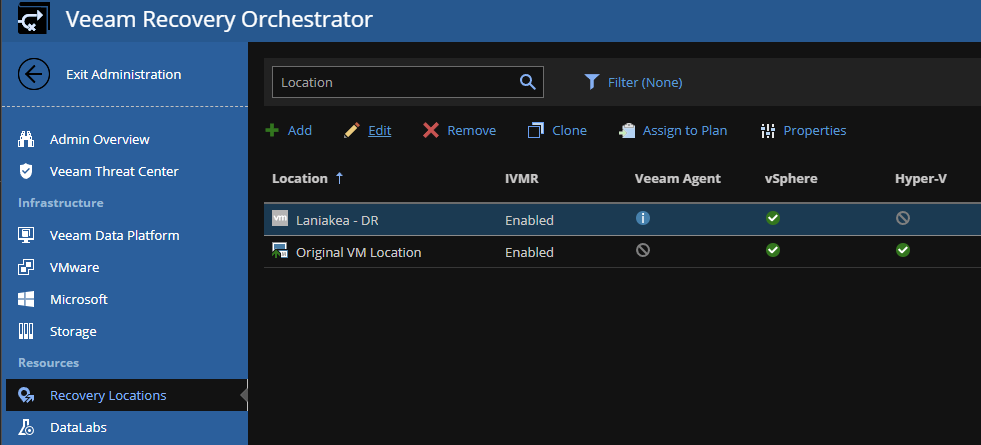Go to Veeam Threat Center

click(99, 171)
